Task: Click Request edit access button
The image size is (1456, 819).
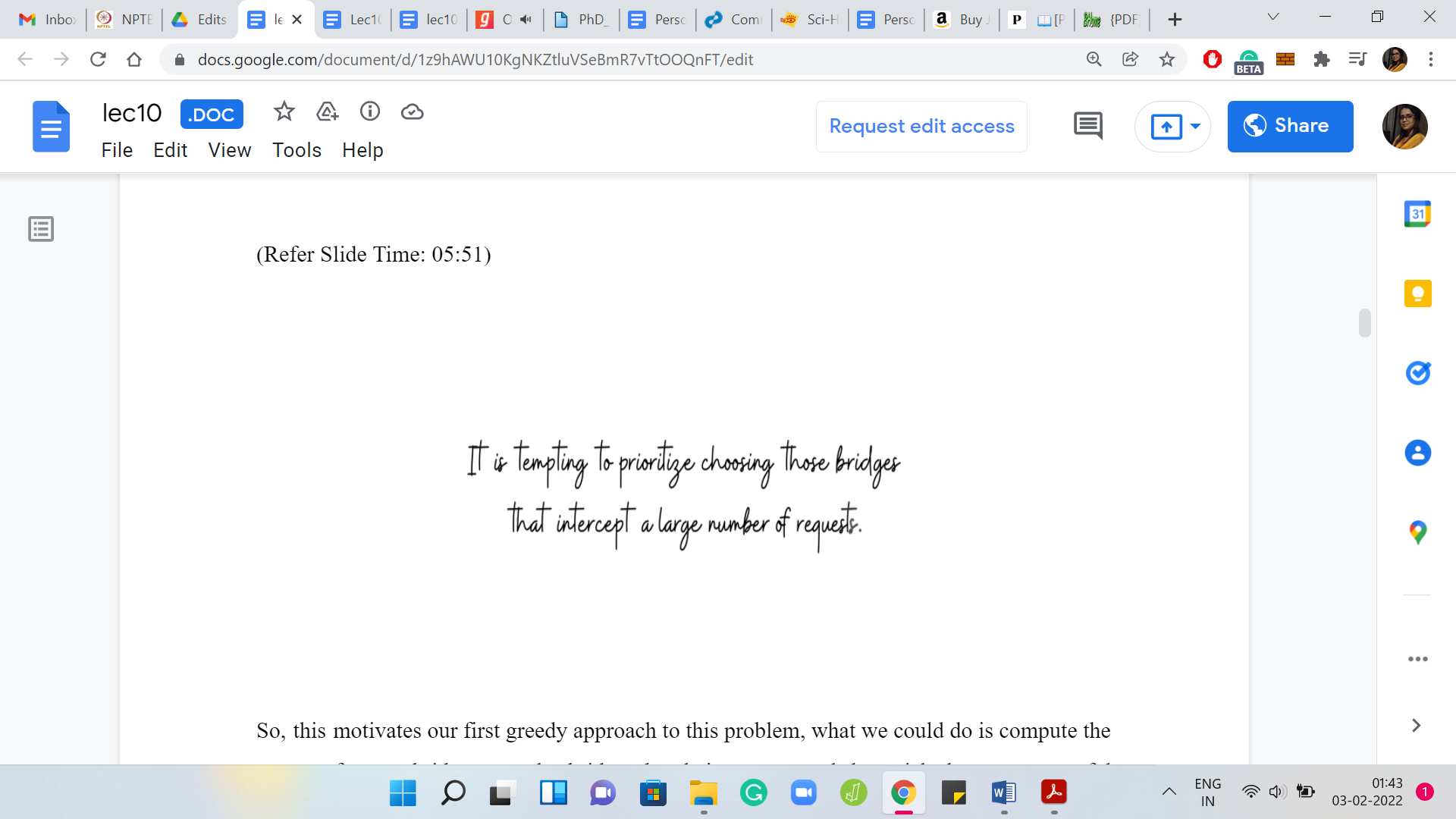Action: 921,126
